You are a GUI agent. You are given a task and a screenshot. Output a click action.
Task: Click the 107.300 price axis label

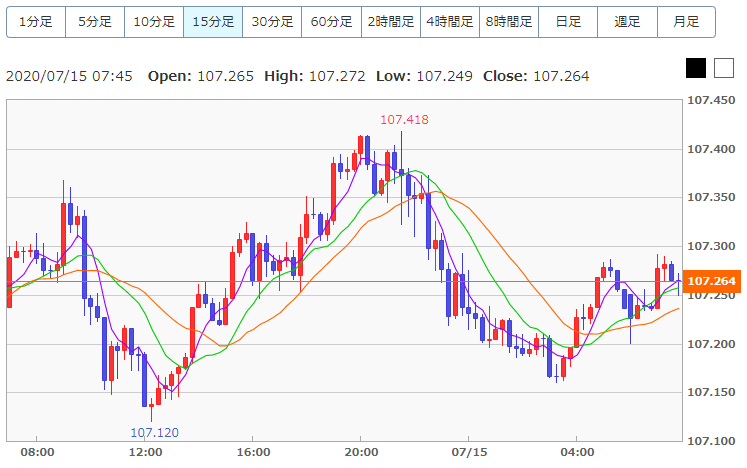point(711,246)
